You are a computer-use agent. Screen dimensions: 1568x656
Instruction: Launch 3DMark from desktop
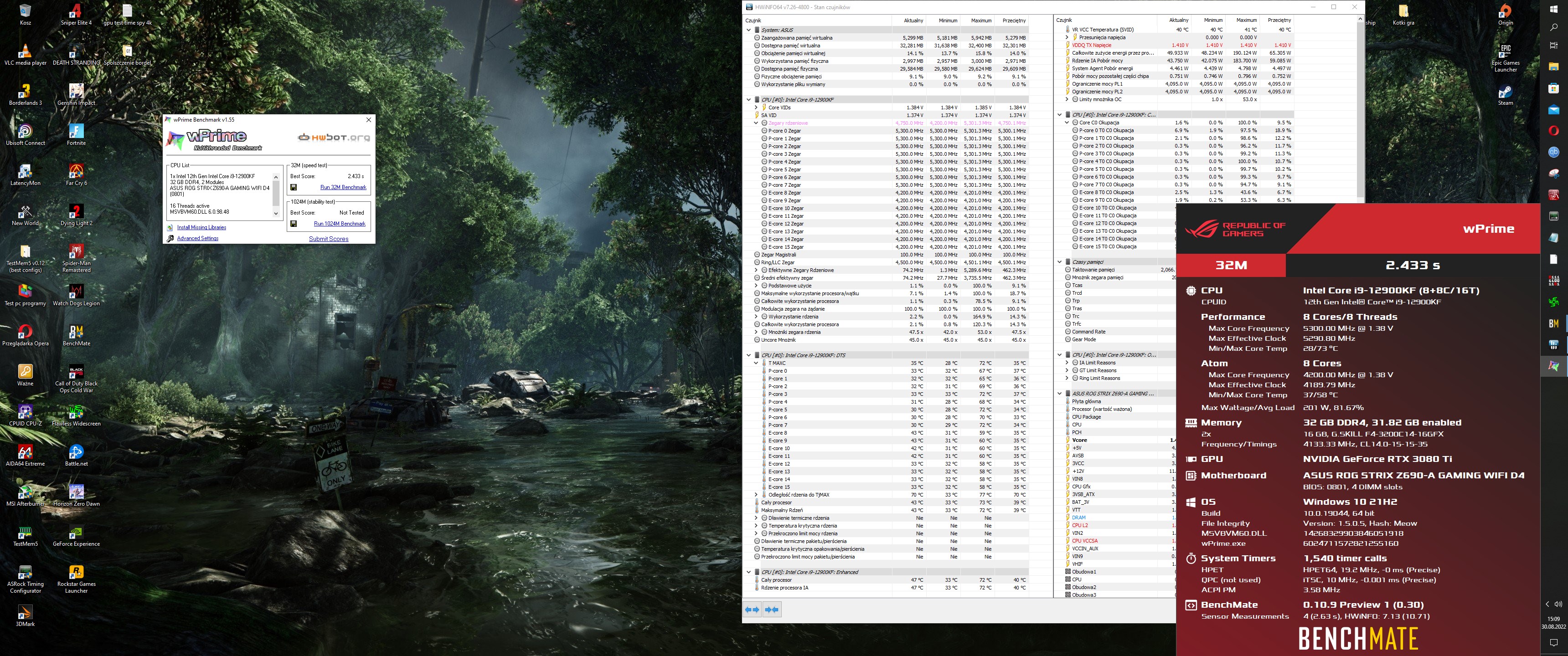[25, 616]
